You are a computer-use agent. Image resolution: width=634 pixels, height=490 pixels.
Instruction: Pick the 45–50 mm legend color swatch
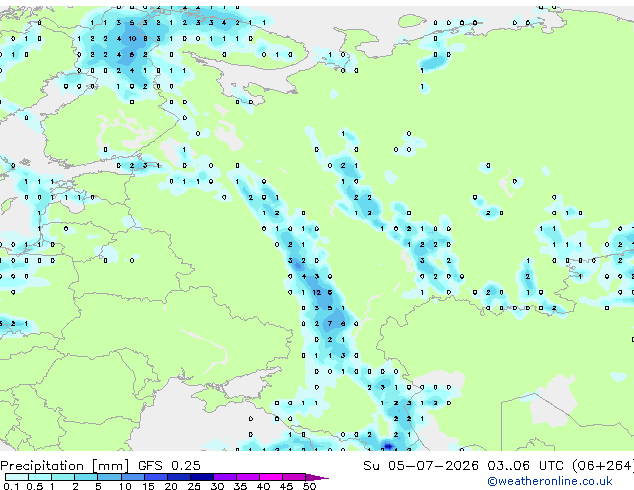pyautogui.click(x=294, y=477)
